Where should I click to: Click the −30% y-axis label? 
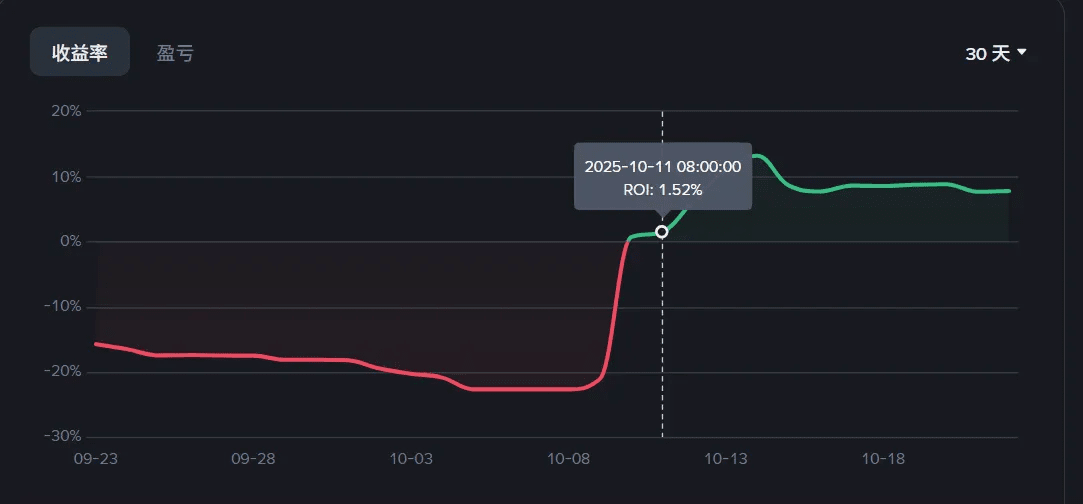coord(62,436)
